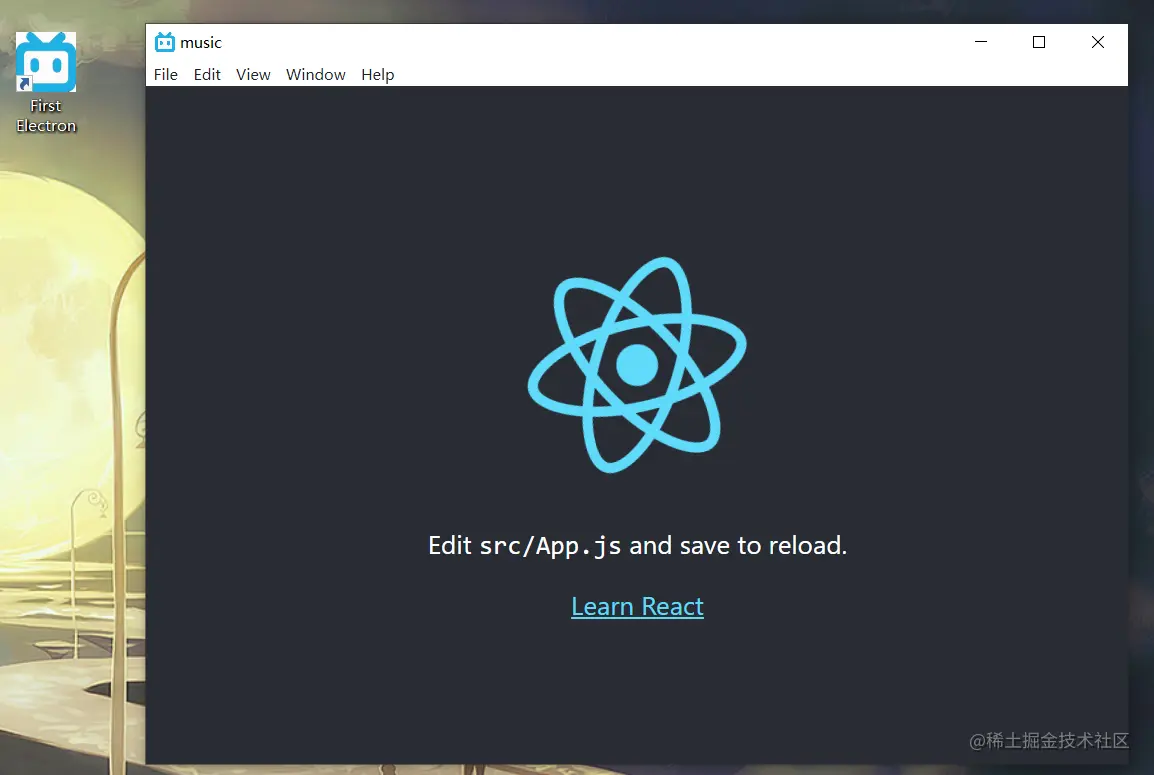Screen dimensions: 1154x775
Task: Minimize the music window
Action: pos(981,42)
